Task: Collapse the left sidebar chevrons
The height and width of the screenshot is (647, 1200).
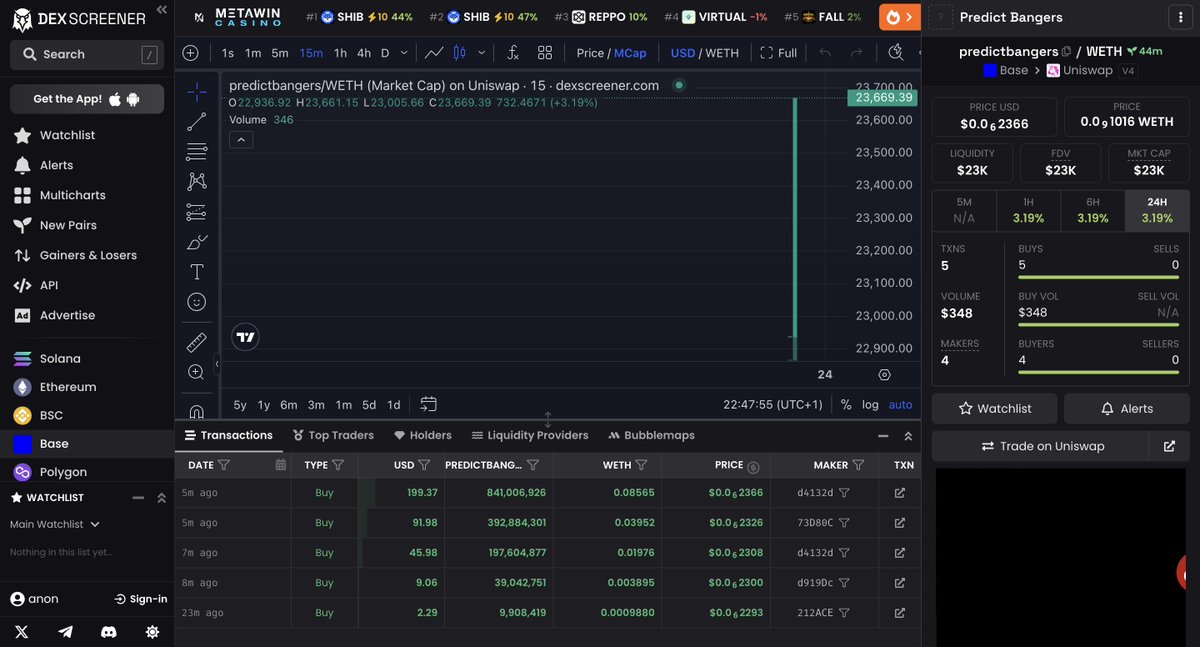Action: click(x=162, y=10)
